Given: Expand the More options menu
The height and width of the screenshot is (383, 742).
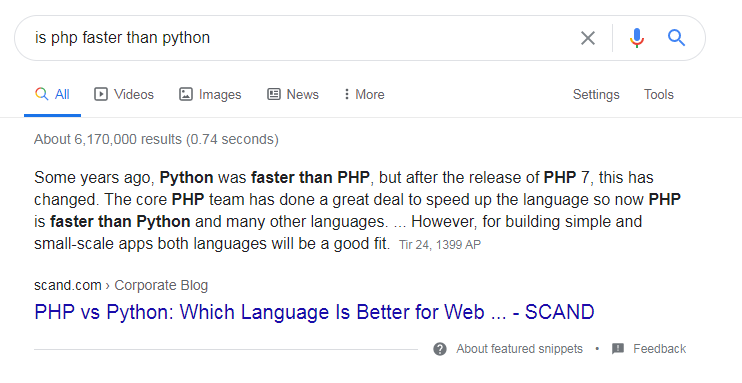Looking at the screenshot, I should click(364, 94).
